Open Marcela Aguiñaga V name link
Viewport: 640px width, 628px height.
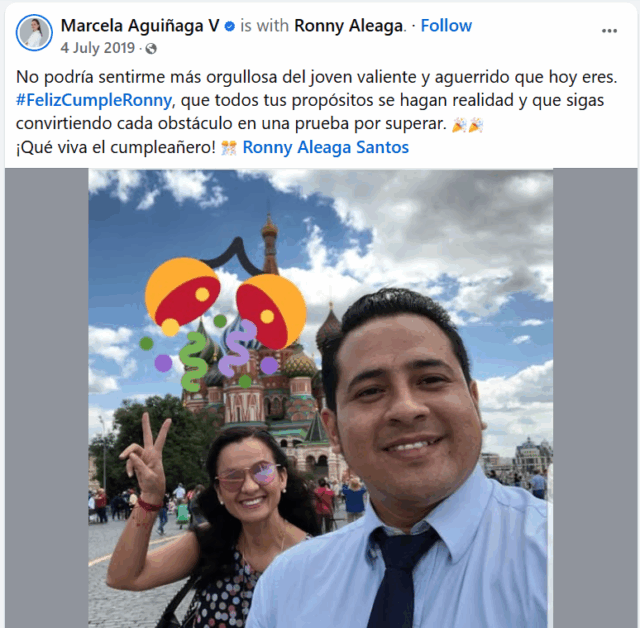tap(140, 26)
